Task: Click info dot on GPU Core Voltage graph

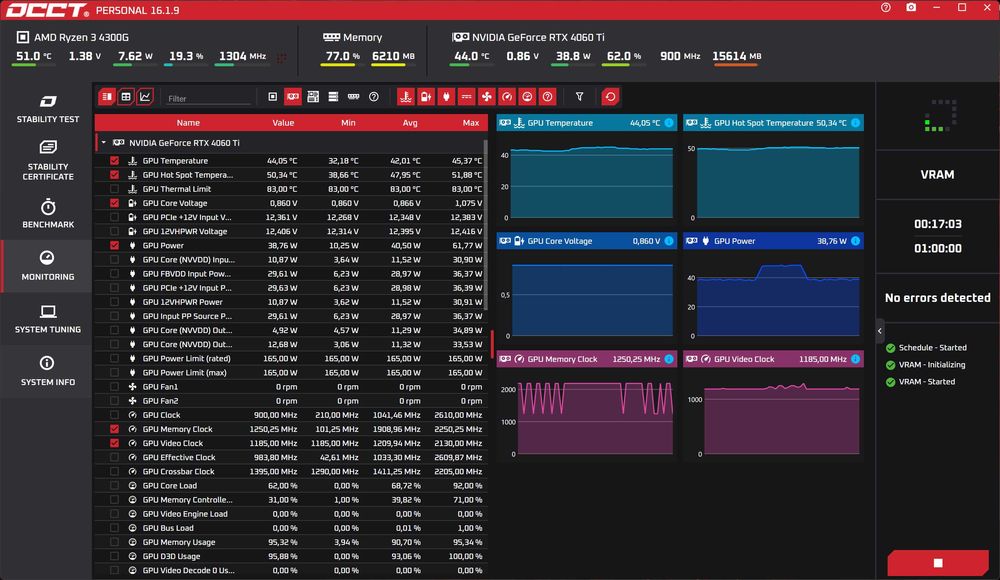Action: (669, 241)
